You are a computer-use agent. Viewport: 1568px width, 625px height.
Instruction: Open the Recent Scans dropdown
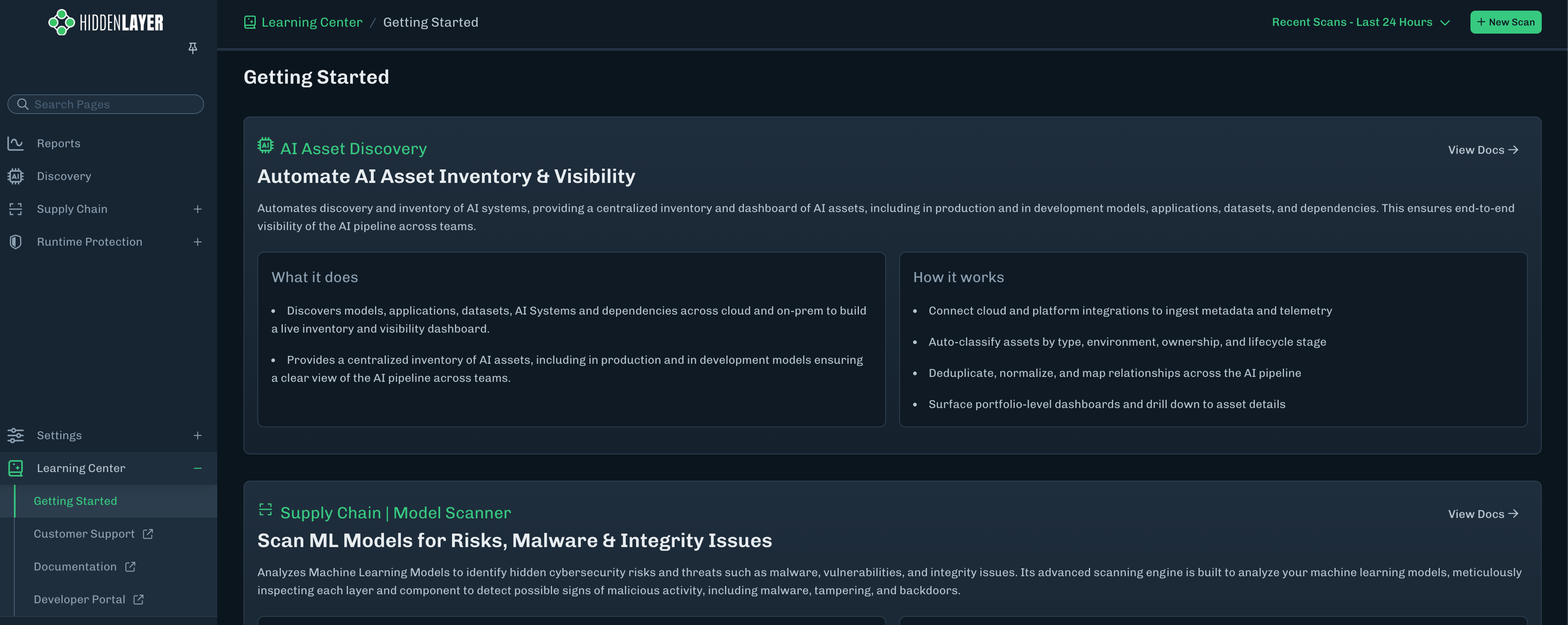tap(1361, 22)
